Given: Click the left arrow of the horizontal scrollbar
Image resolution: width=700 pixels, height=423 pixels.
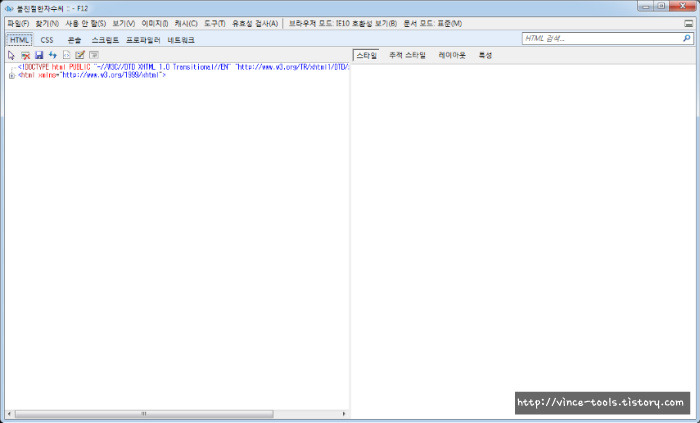Looking at the screenshot, I should pos(9,414).
